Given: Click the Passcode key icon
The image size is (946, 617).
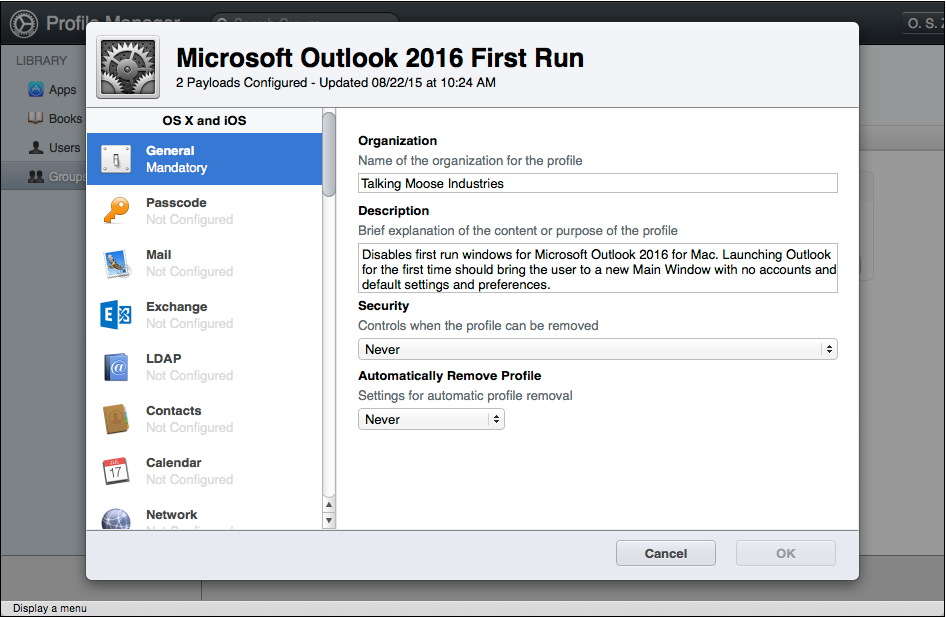Looking at the screenshot, I should [x=116, y=211].
